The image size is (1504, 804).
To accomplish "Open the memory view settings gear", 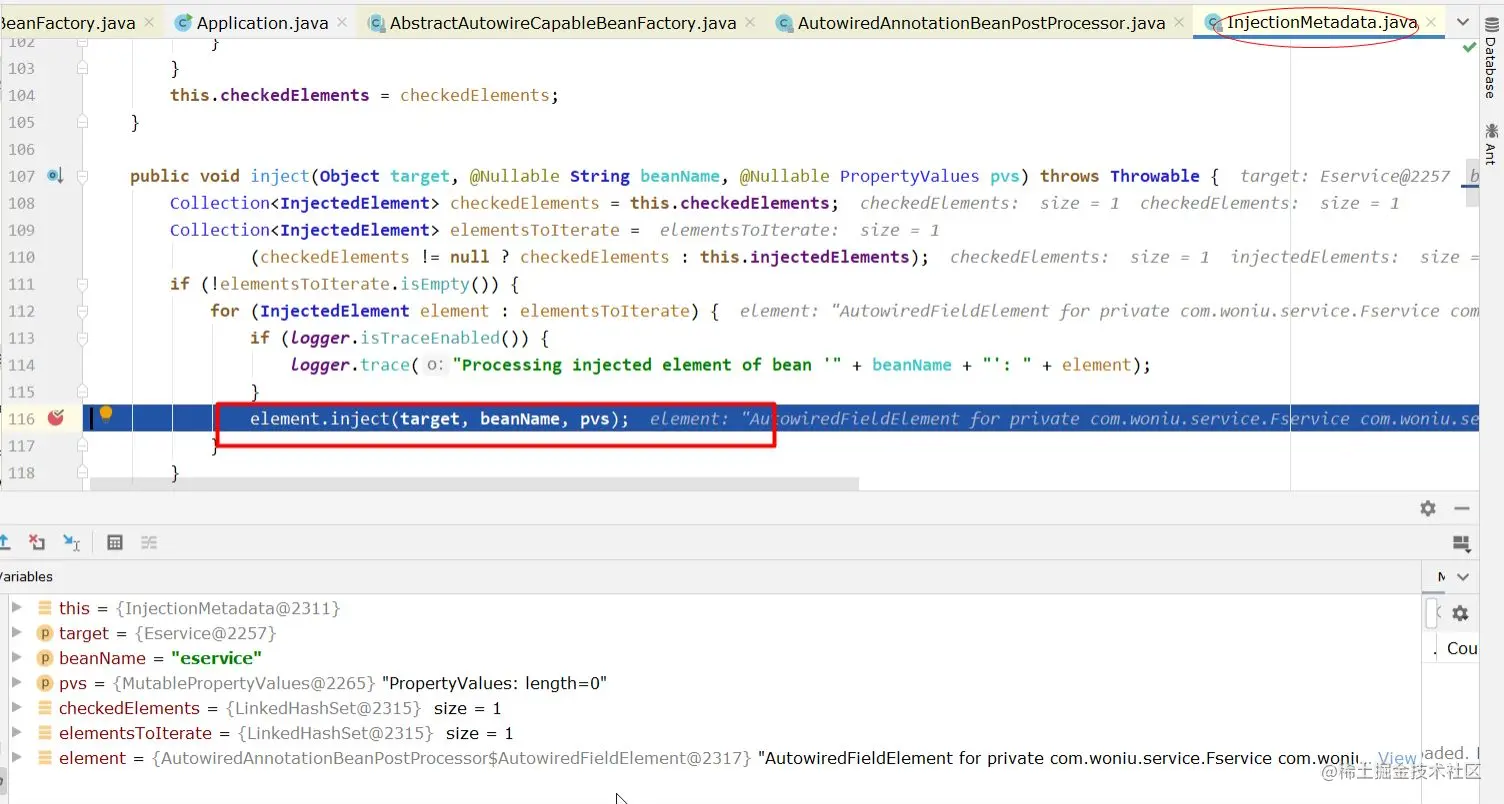I will pyautogui.click(x=1460, y=613).
